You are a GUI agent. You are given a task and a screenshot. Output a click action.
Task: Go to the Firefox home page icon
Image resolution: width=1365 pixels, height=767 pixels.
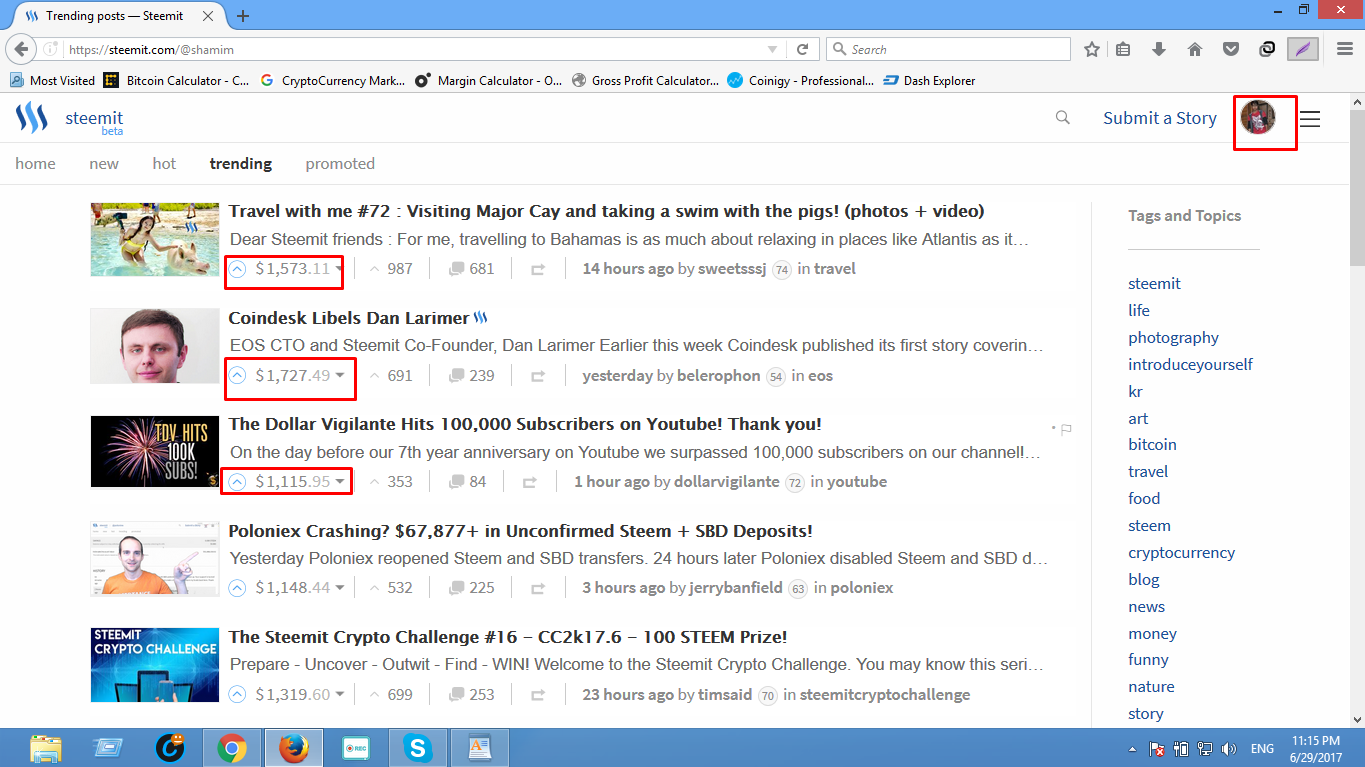[x=1195, y=49]
